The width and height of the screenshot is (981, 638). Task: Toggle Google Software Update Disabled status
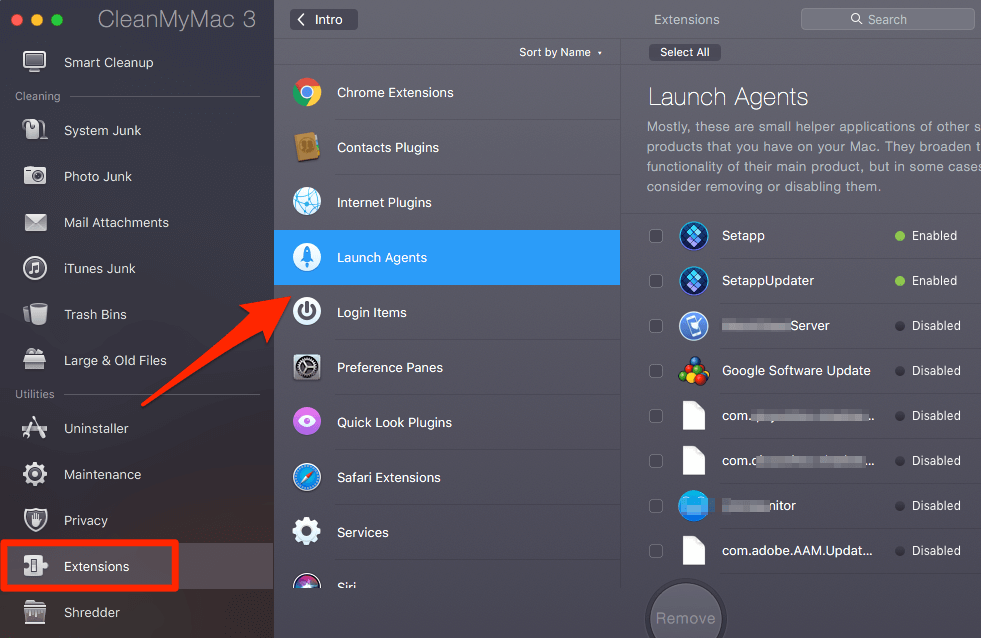pyautogui.click(x=928, y=371)
